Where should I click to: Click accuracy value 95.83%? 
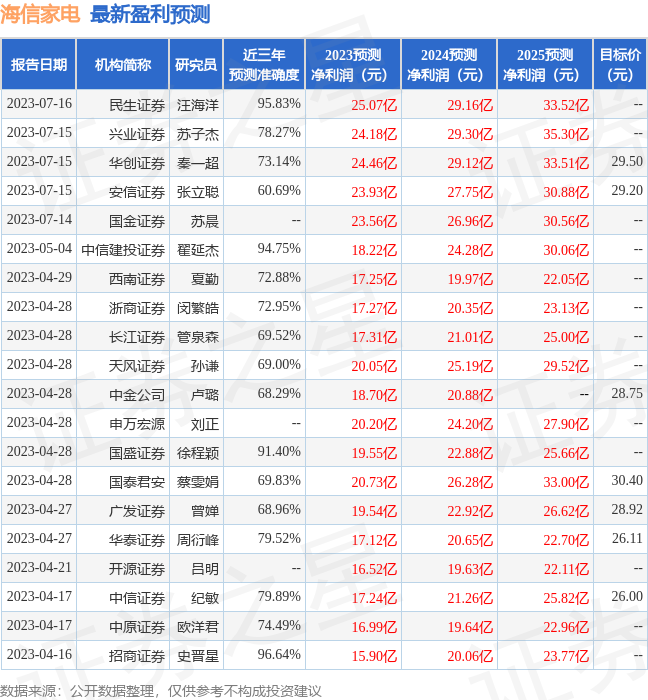coord(279,104)
